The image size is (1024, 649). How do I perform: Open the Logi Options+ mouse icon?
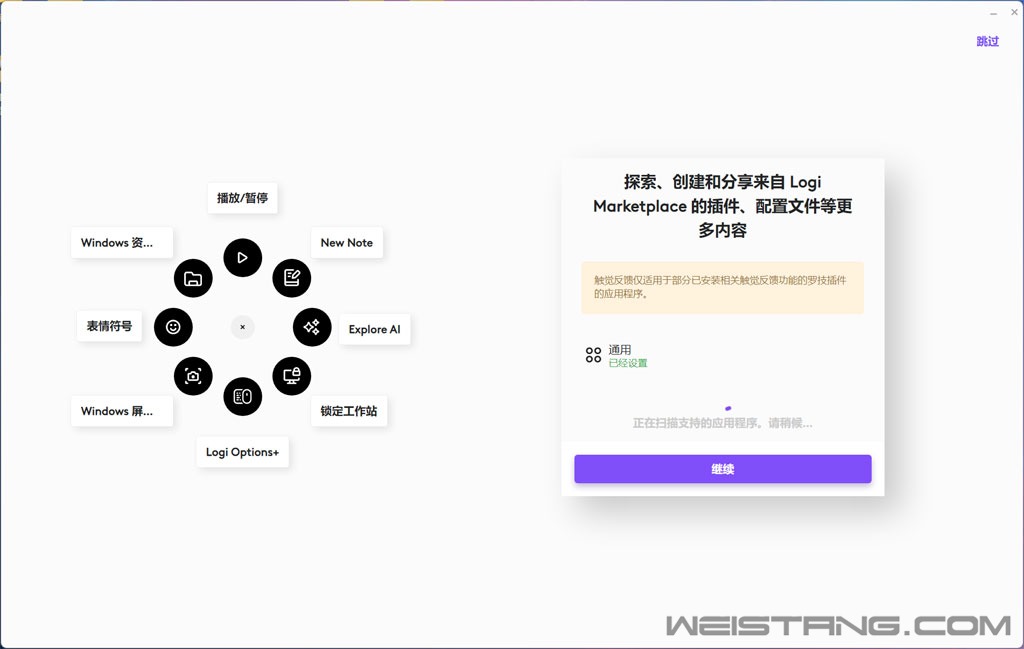(242, 396)
